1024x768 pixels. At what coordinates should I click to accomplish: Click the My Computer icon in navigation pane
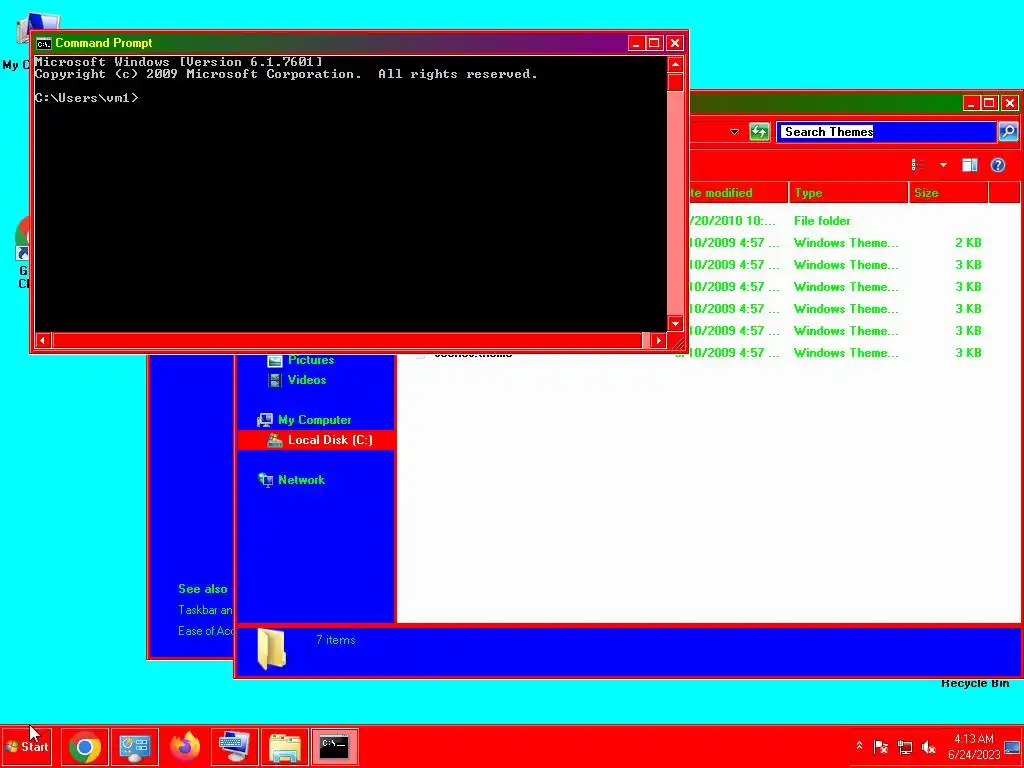pyautogui.click(x=265, y=420)
